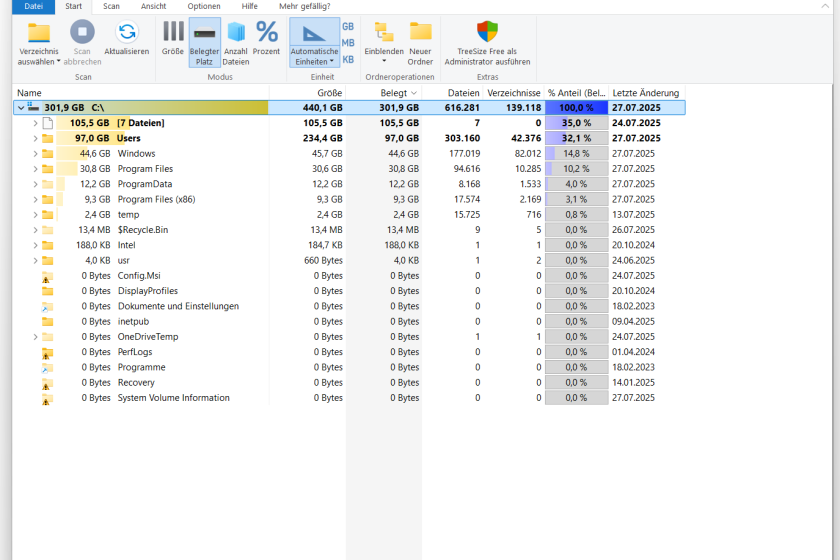The image size is (840, 560).
Task: Click the Windows folder icon
Action: click(x=48, y=154)
